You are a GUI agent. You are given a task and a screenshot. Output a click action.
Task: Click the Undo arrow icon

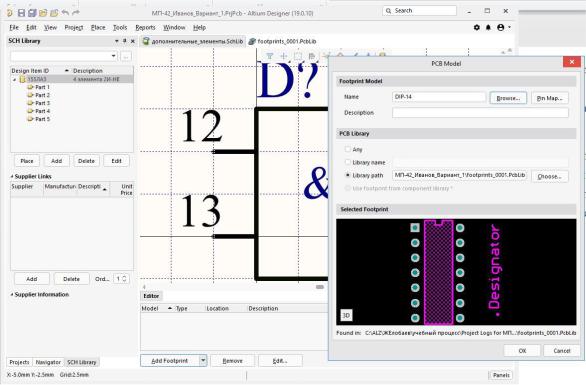(65, 13)
